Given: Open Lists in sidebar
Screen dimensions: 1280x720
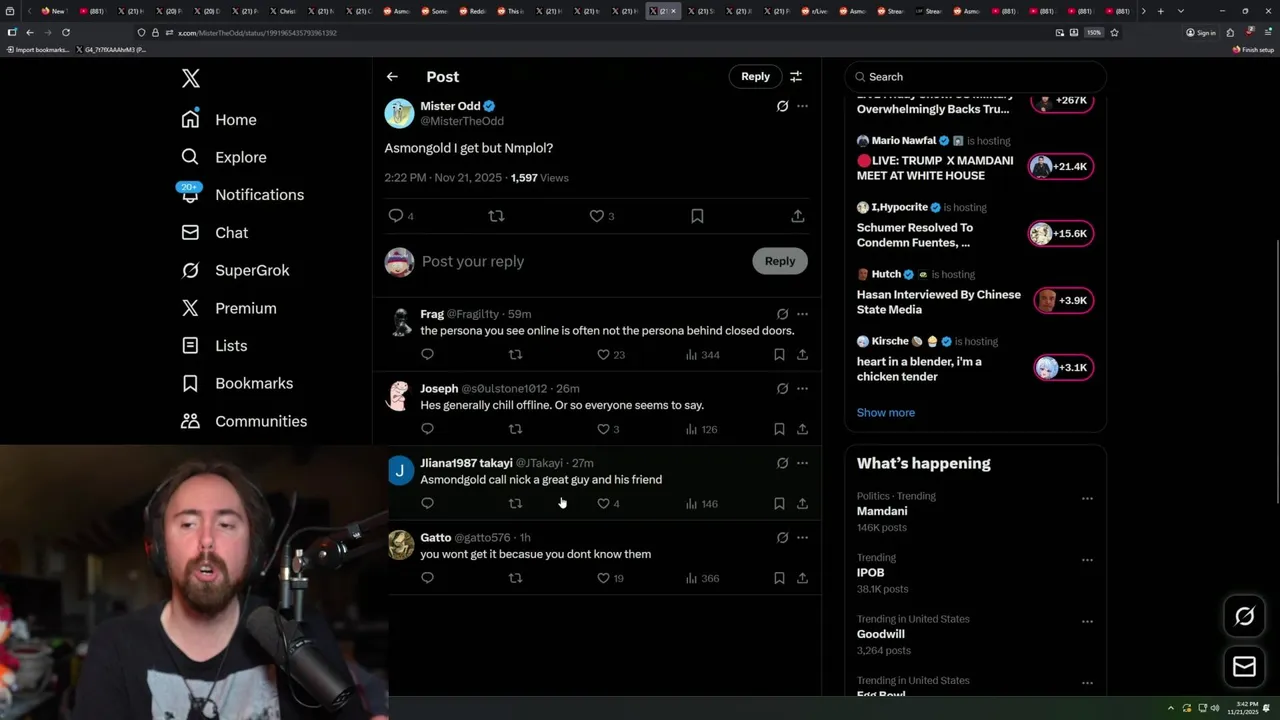Looking at the screenshot, I should click(214, 346).
